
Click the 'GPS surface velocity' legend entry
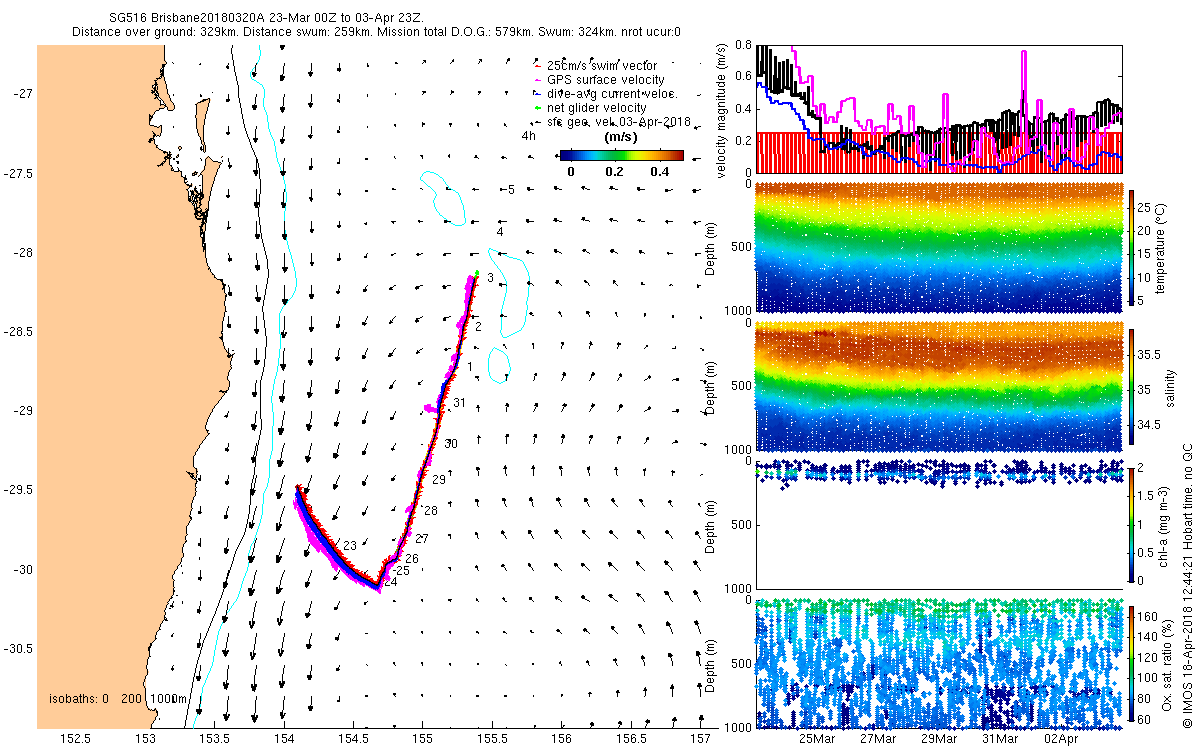606,79
